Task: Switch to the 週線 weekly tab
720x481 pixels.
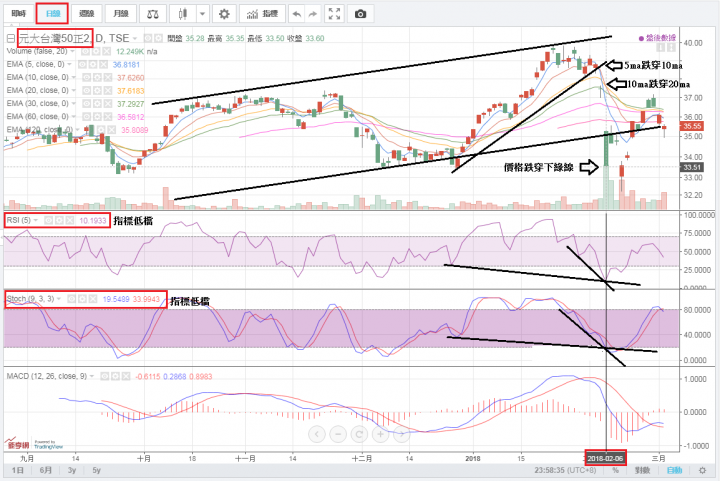Action: coord(86,14)
